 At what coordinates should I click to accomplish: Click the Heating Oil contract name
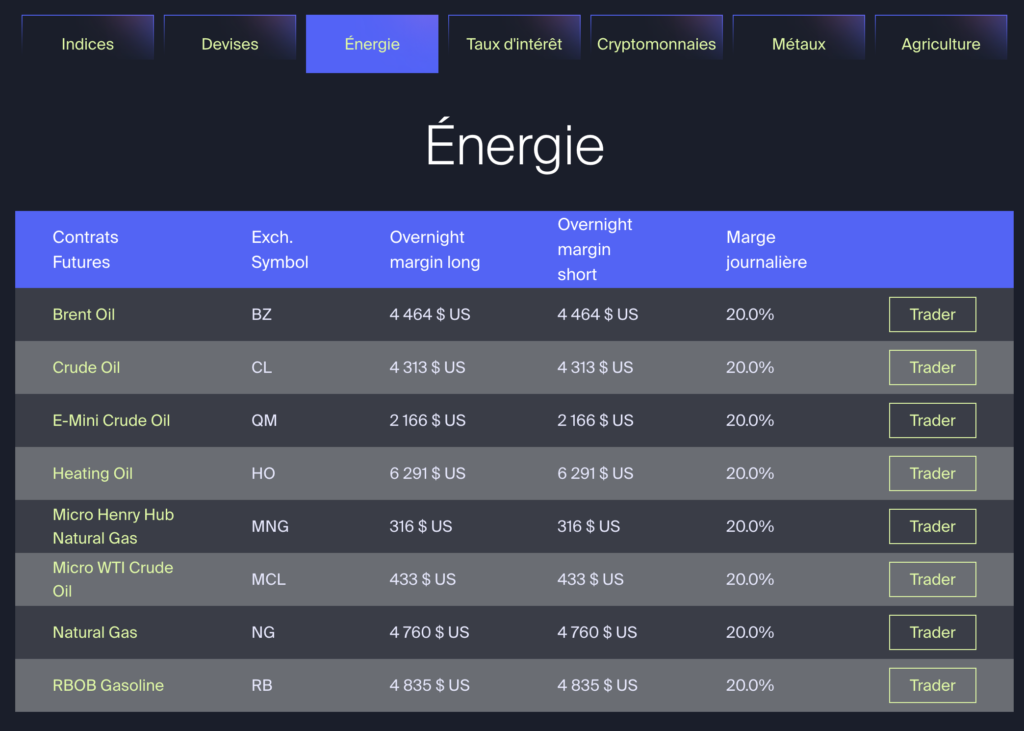click(93, 473)
